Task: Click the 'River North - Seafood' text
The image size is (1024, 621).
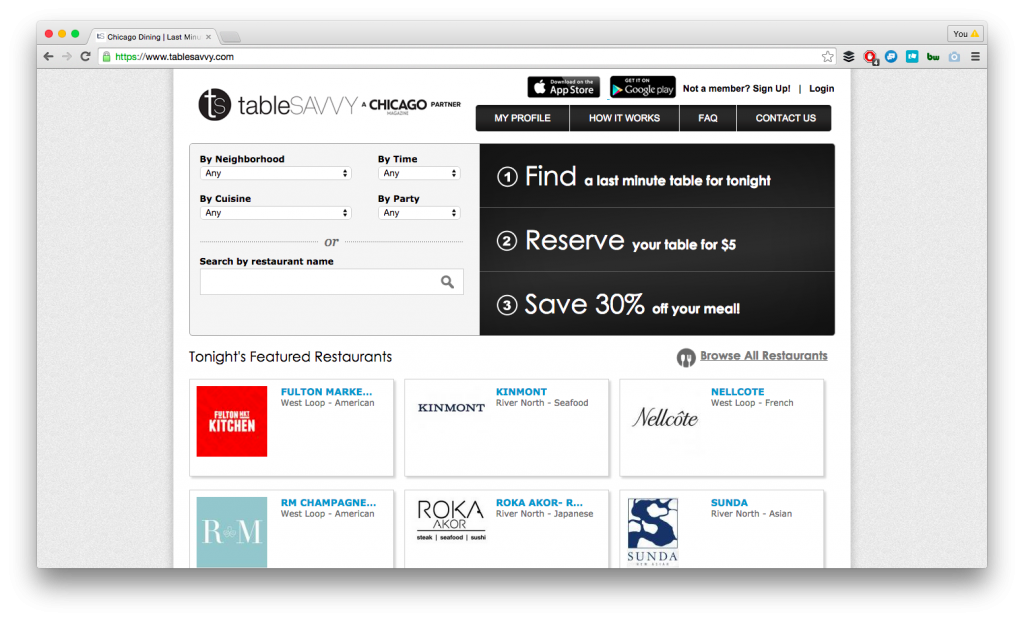Action: coord(542,403)
